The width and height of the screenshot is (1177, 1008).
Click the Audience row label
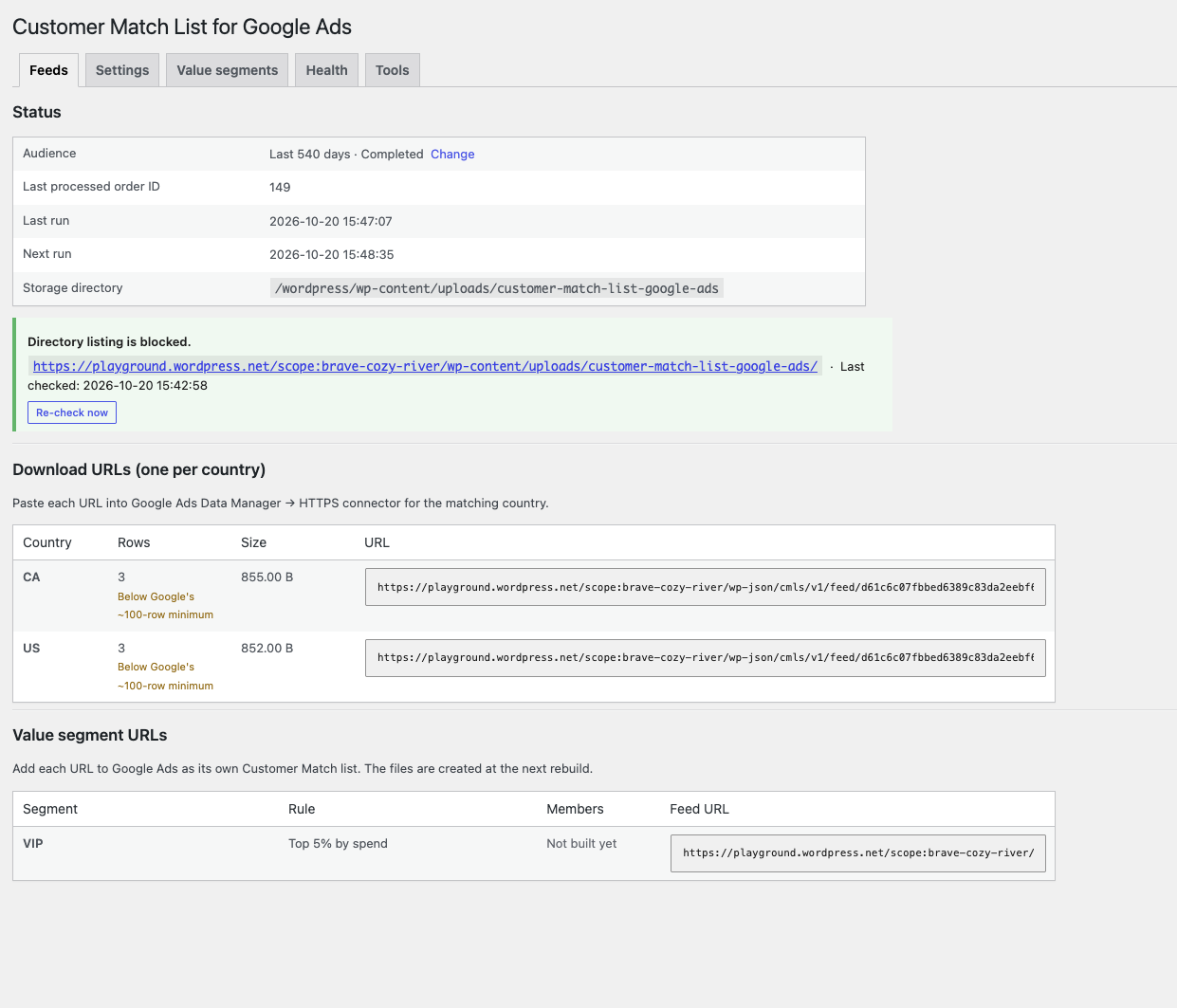click(49, 154)
